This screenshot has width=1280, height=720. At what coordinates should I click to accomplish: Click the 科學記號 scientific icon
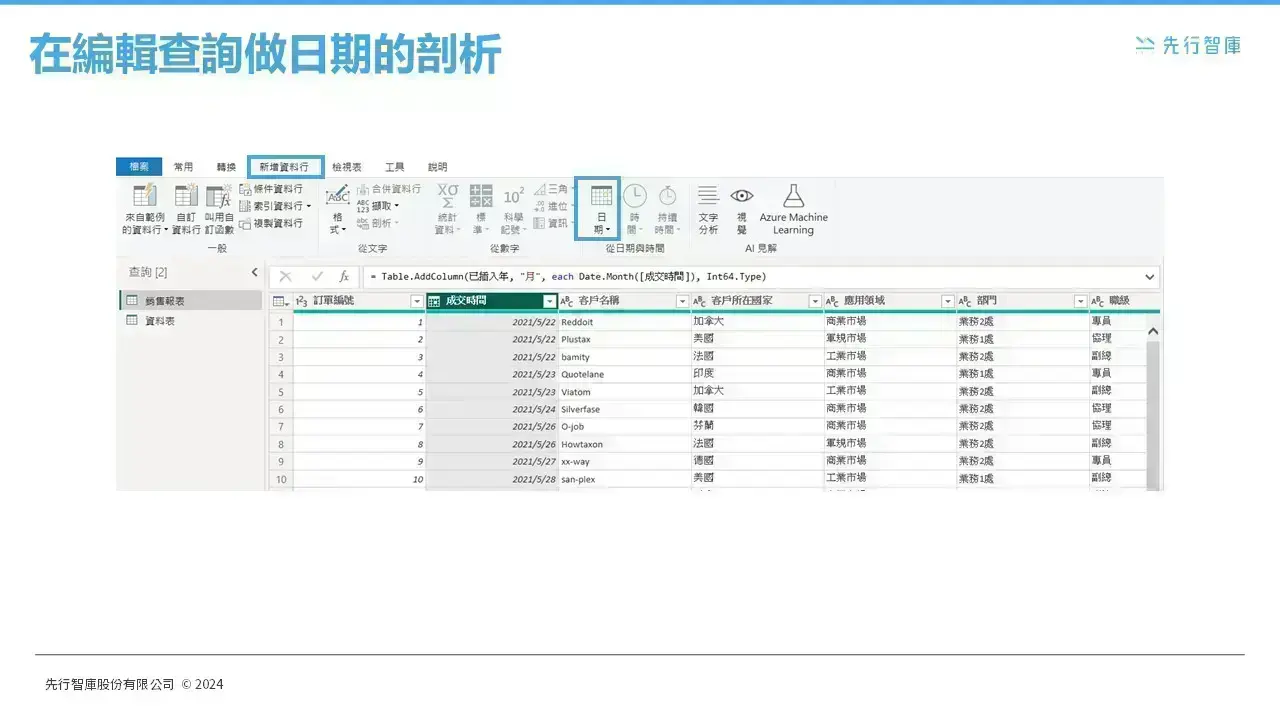[513, 196]
